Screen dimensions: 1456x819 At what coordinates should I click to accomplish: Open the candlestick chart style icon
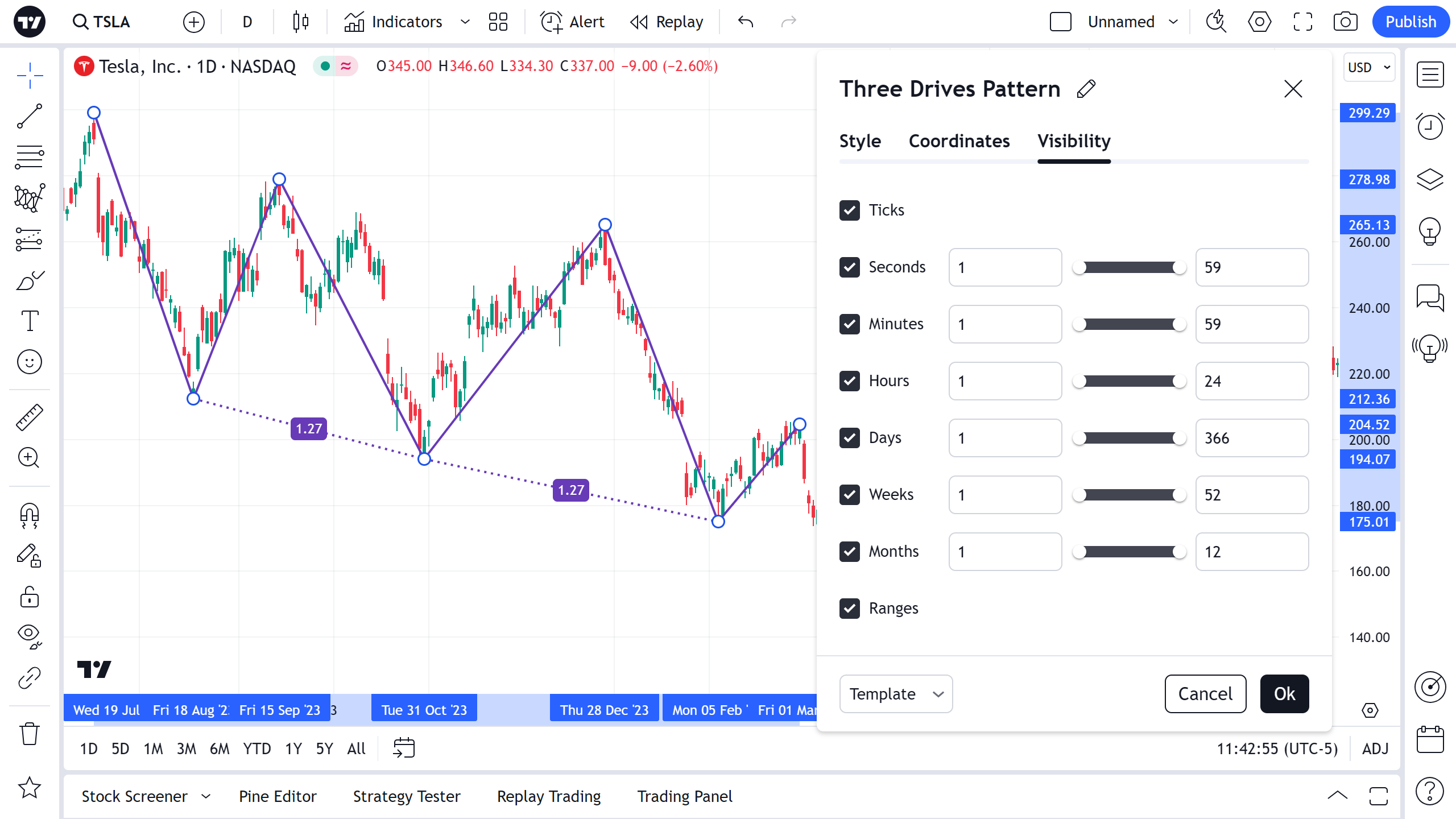point(300,22)
